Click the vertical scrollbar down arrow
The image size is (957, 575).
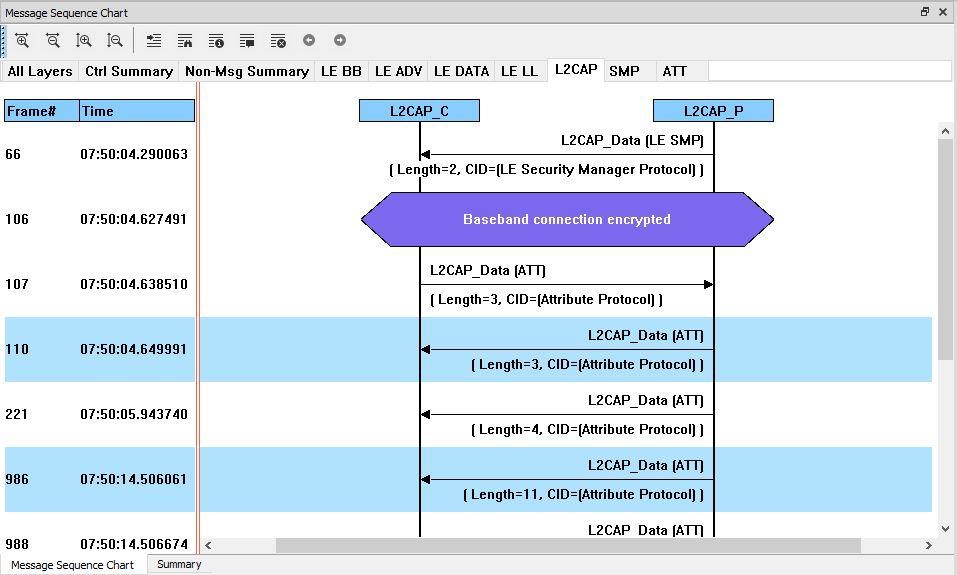(945, 529)
